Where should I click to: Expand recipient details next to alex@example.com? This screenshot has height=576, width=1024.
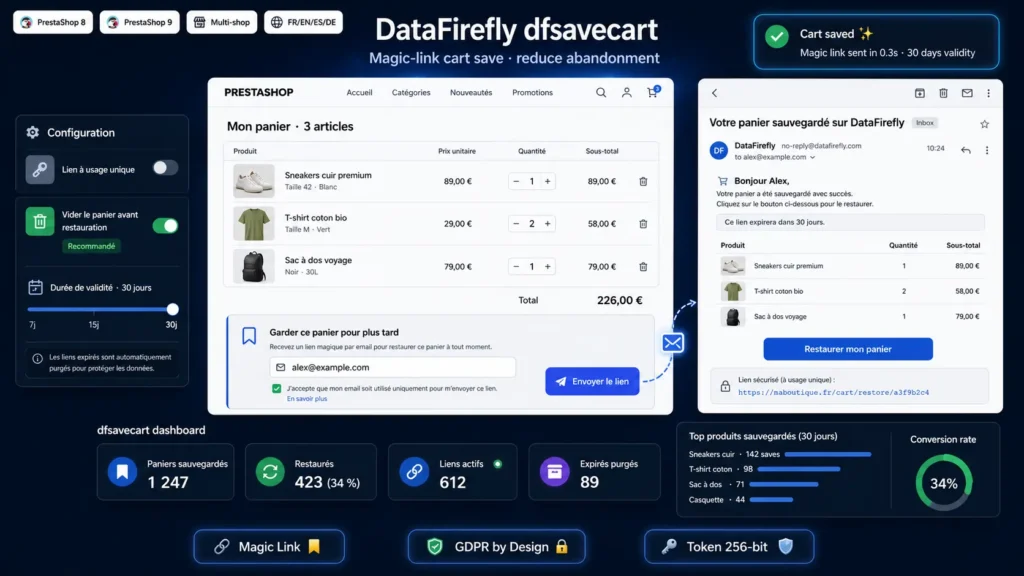[812, 157]
